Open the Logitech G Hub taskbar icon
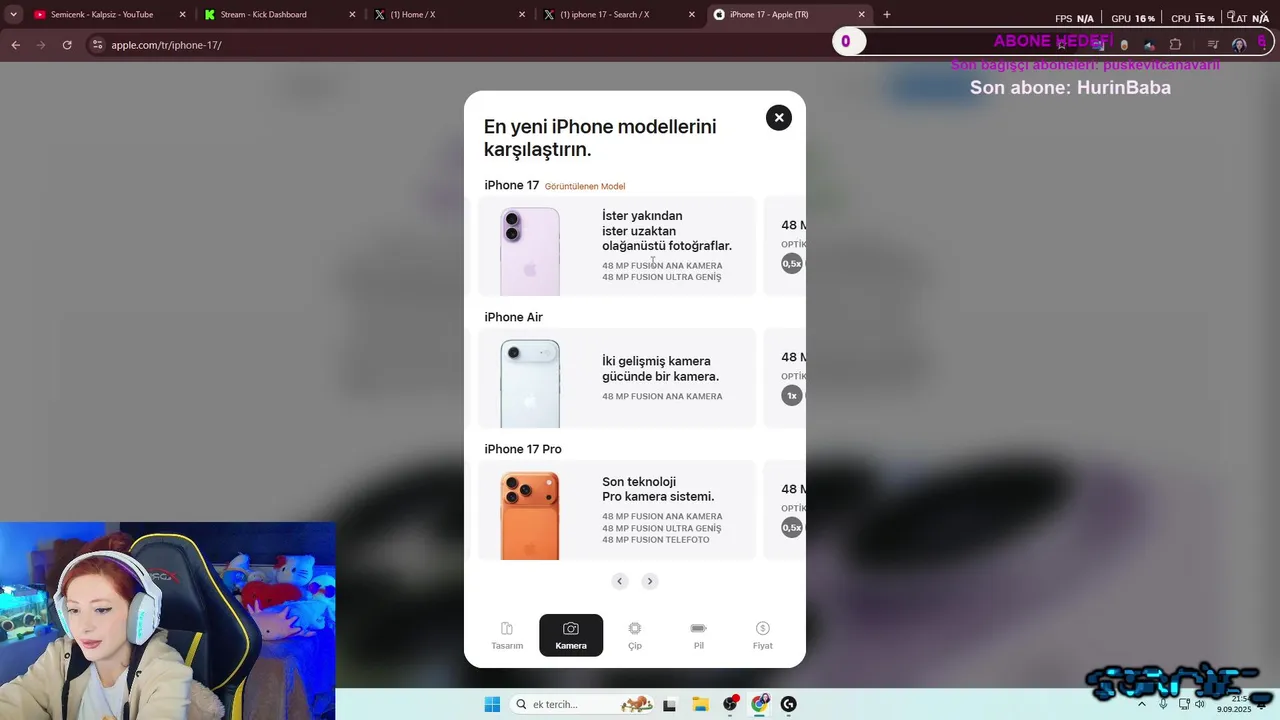This screenshot has height=720, width=1280. (x=788, y=704)
